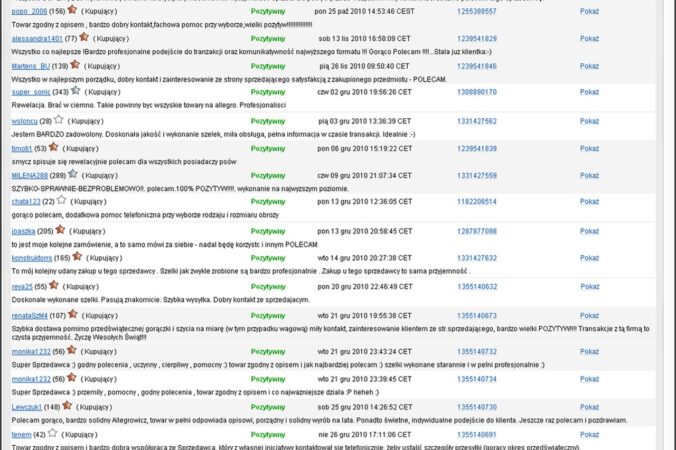The image size is (676, 450).
Task: Click Pokaż in the super_sonic row
Action: tap(589, 92)
